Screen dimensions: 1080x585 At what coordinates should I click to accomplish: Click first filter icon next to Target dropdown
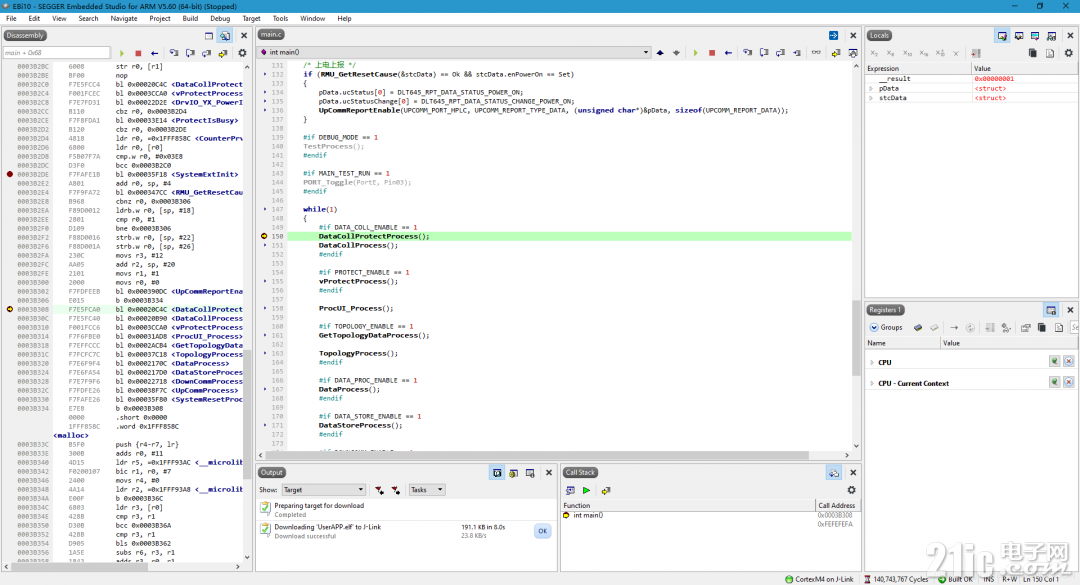tap(380, 490)
